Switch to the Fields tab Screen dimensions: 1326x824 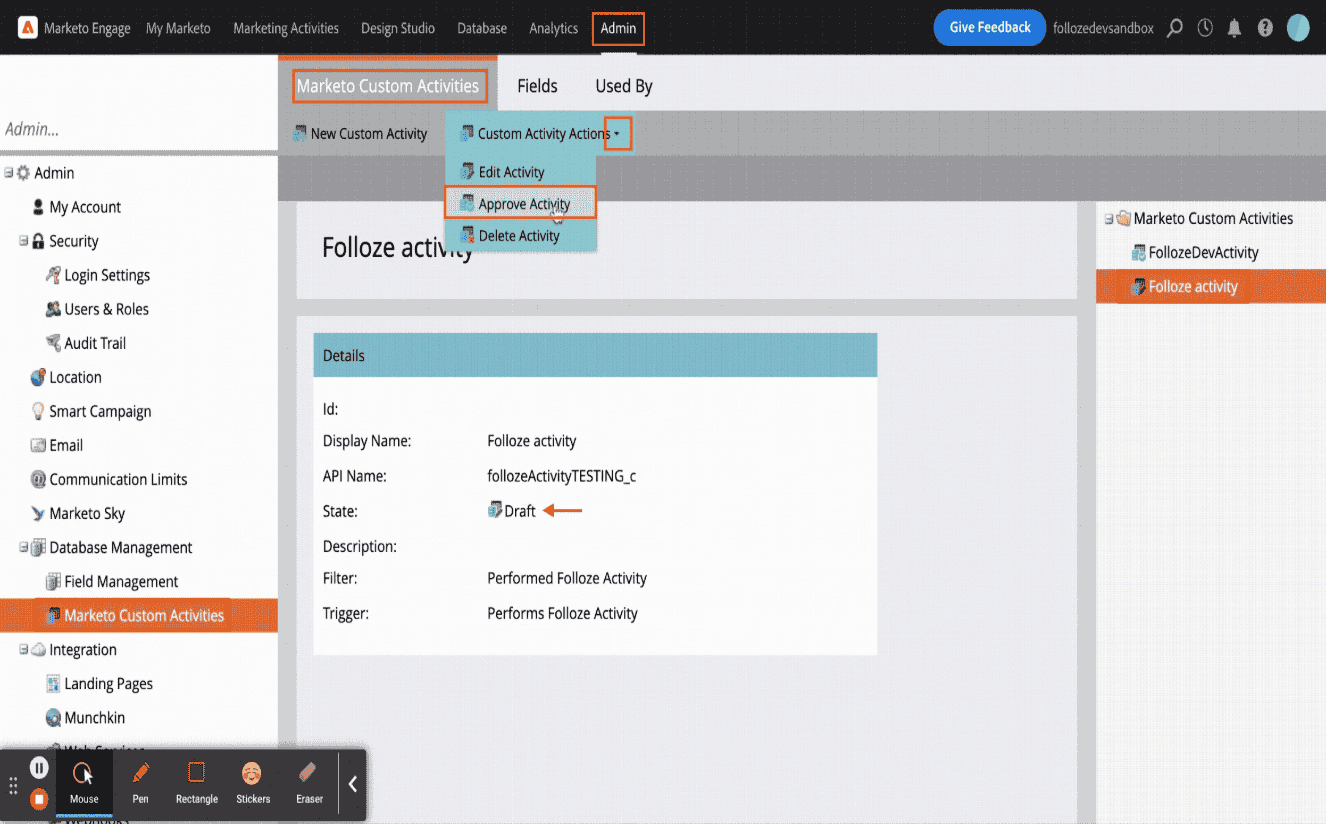click(x=537, y=86)
